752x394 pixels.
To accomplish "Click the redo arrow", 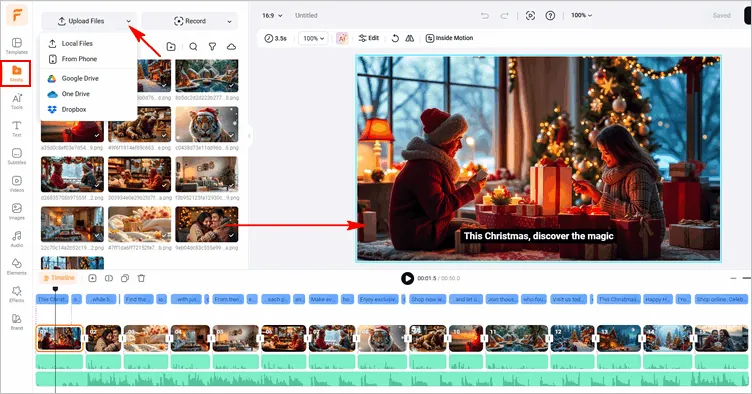I will tap(504, 15).
